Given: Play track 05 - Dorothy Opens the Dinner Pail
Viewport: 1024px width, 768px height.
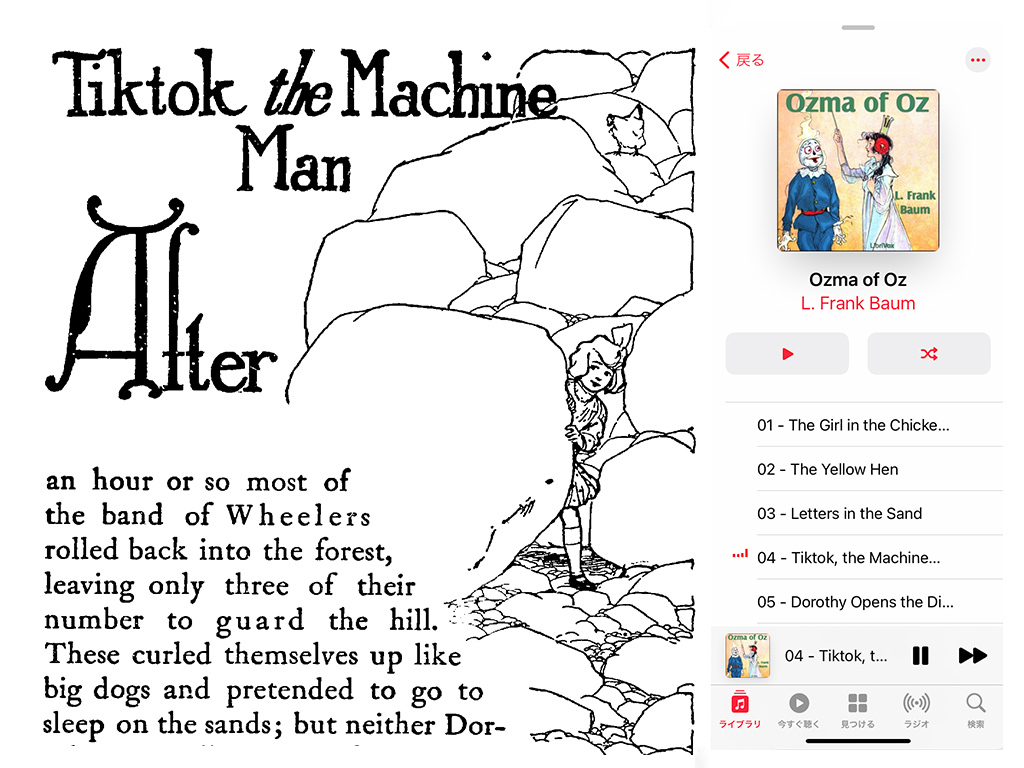Looking at the screenshot, I should [863, 601].
